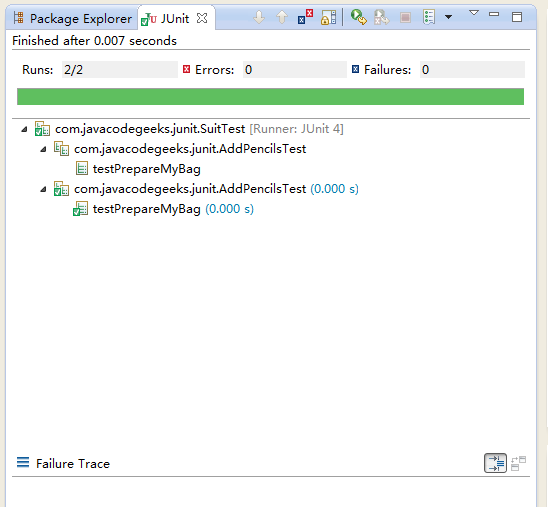Click the SuitTest suite icon

coord(42,129)
